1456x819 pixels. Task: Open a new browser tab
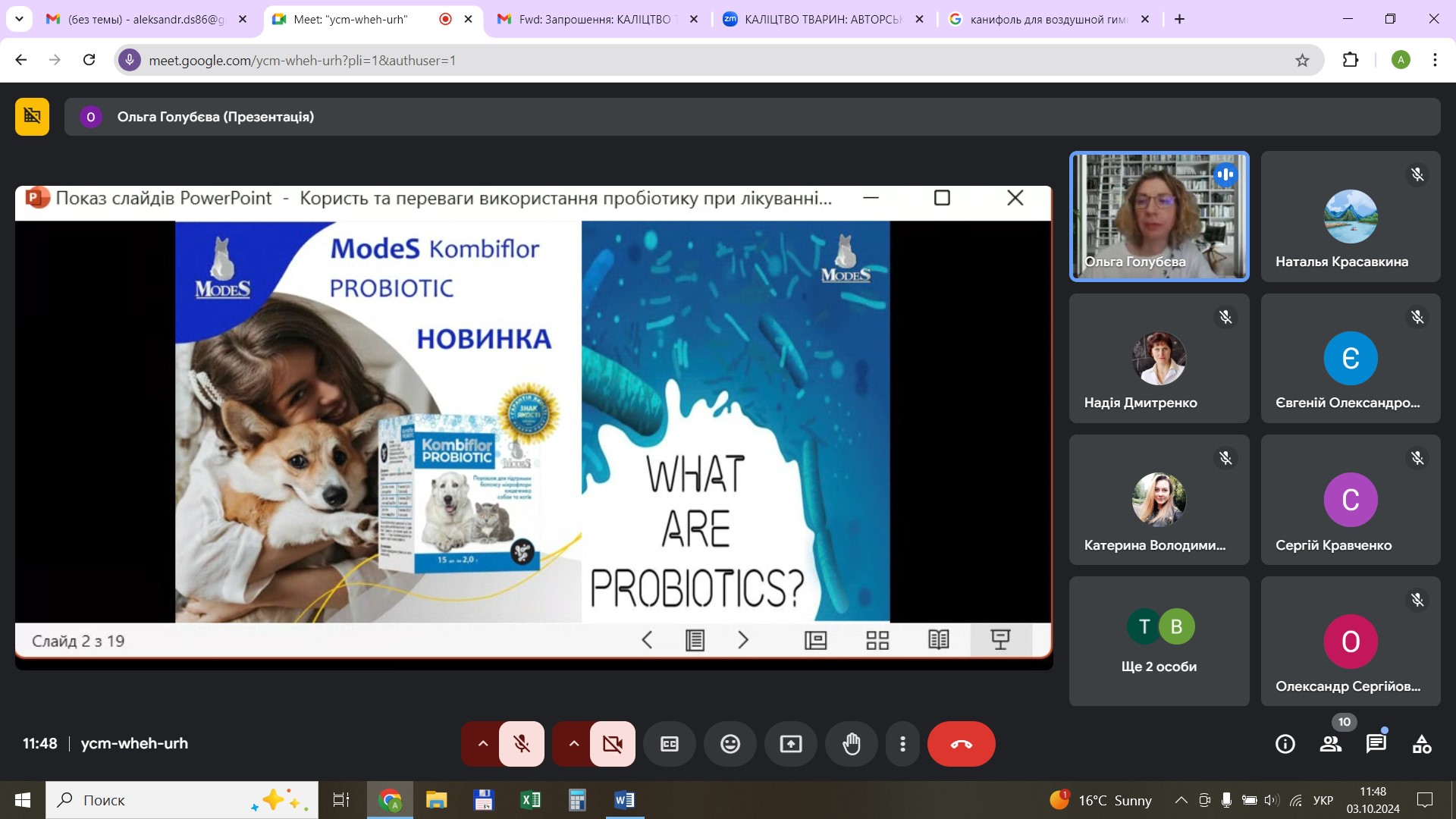[1179, 19]
